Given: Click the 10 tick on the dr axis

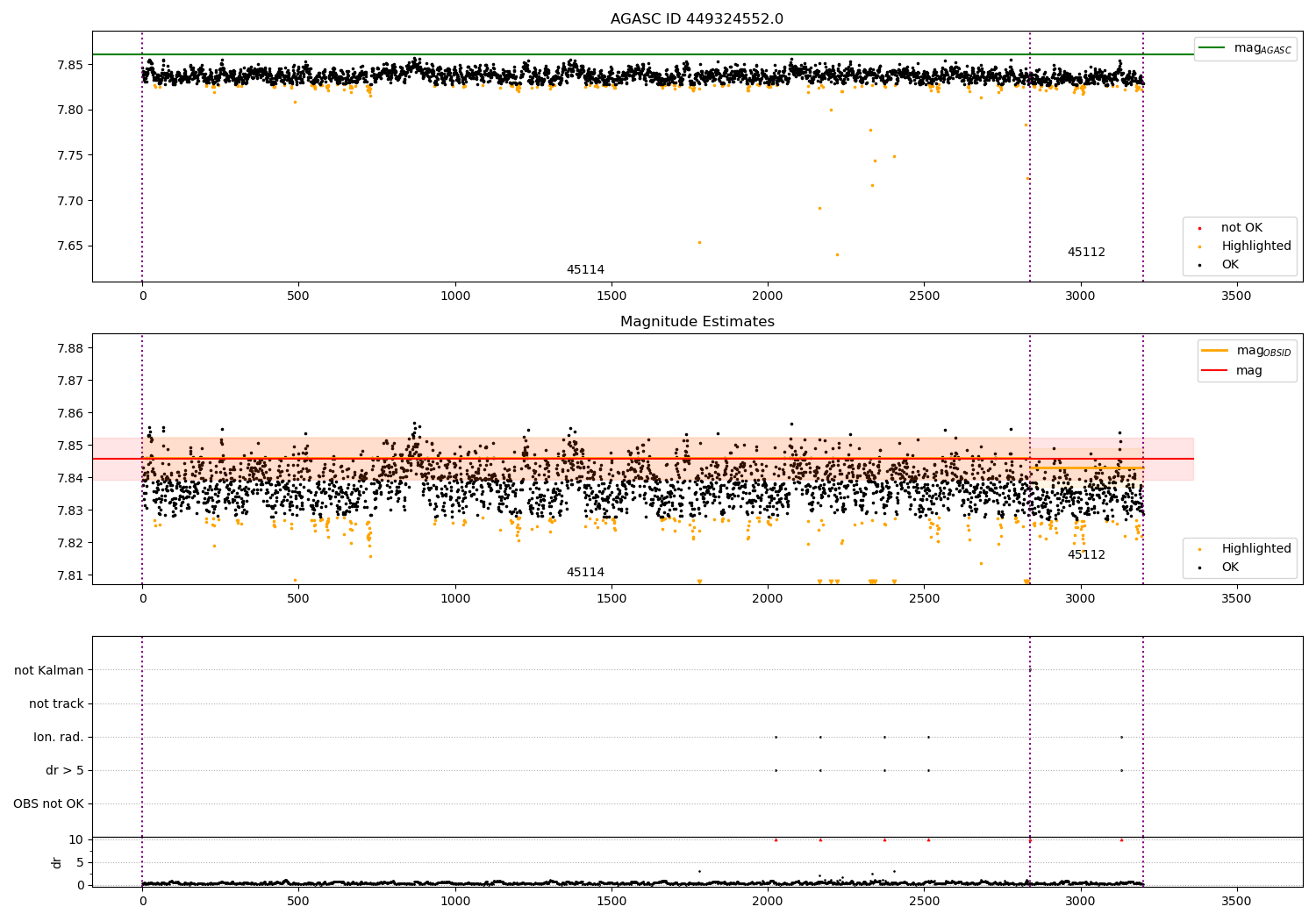Looking at the screenshot, I should pyautogui.click(x=76, y=839).
